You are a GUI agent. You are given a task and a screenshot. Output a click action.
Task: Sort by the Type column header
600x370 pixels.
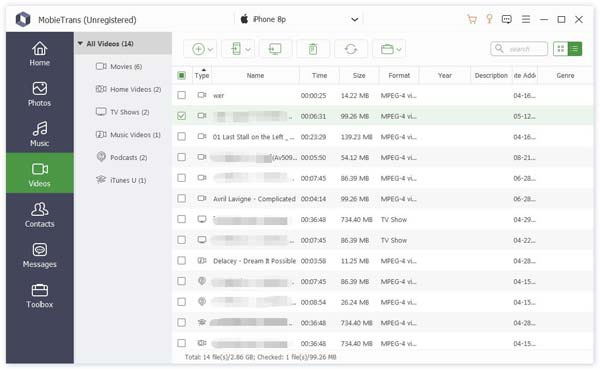pos(202,75)
